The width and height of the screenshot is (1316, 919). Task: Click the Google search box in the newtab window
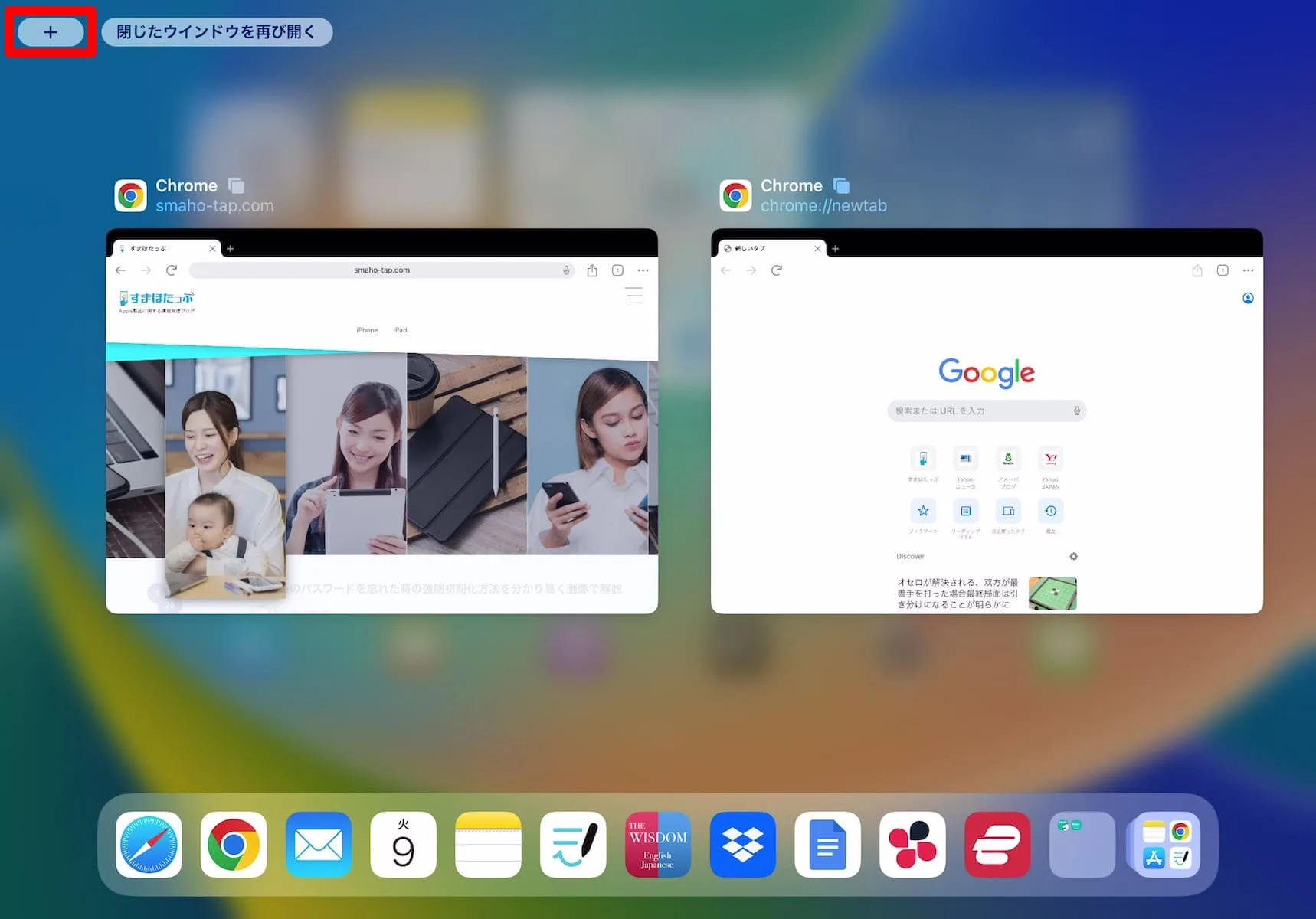point(987,411)
